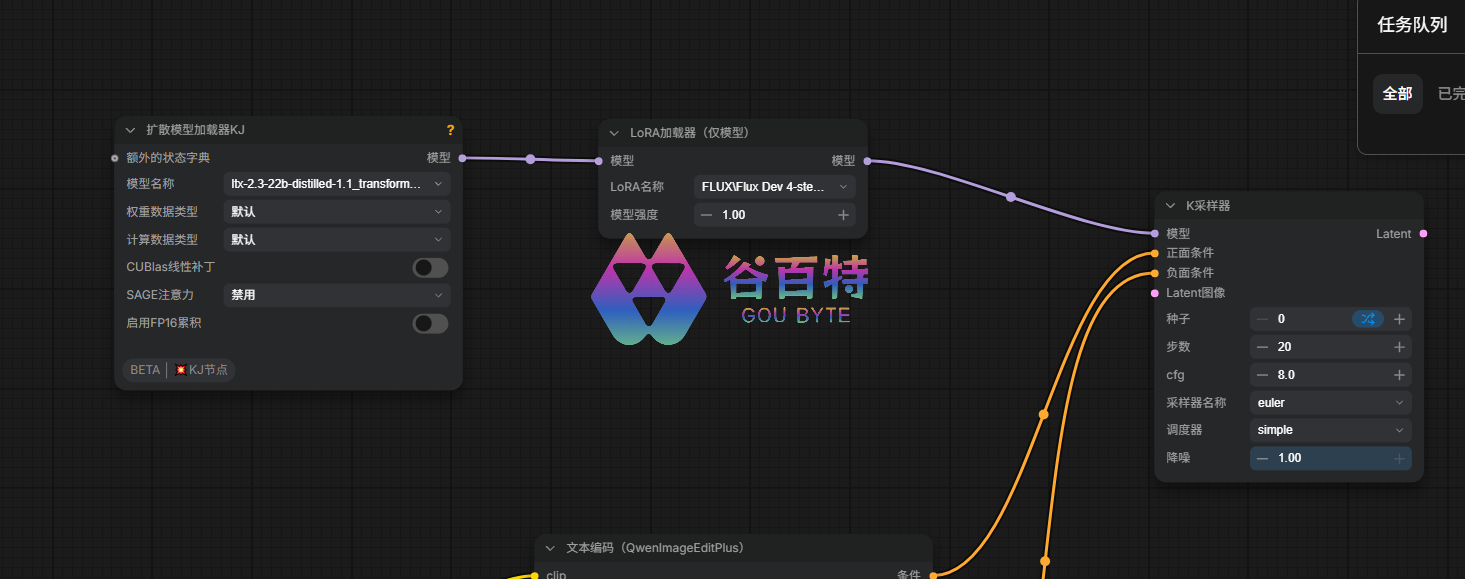Screen dimensions: 1465x579
Task: Collapse the K采样器 node
Action: 1171,206
